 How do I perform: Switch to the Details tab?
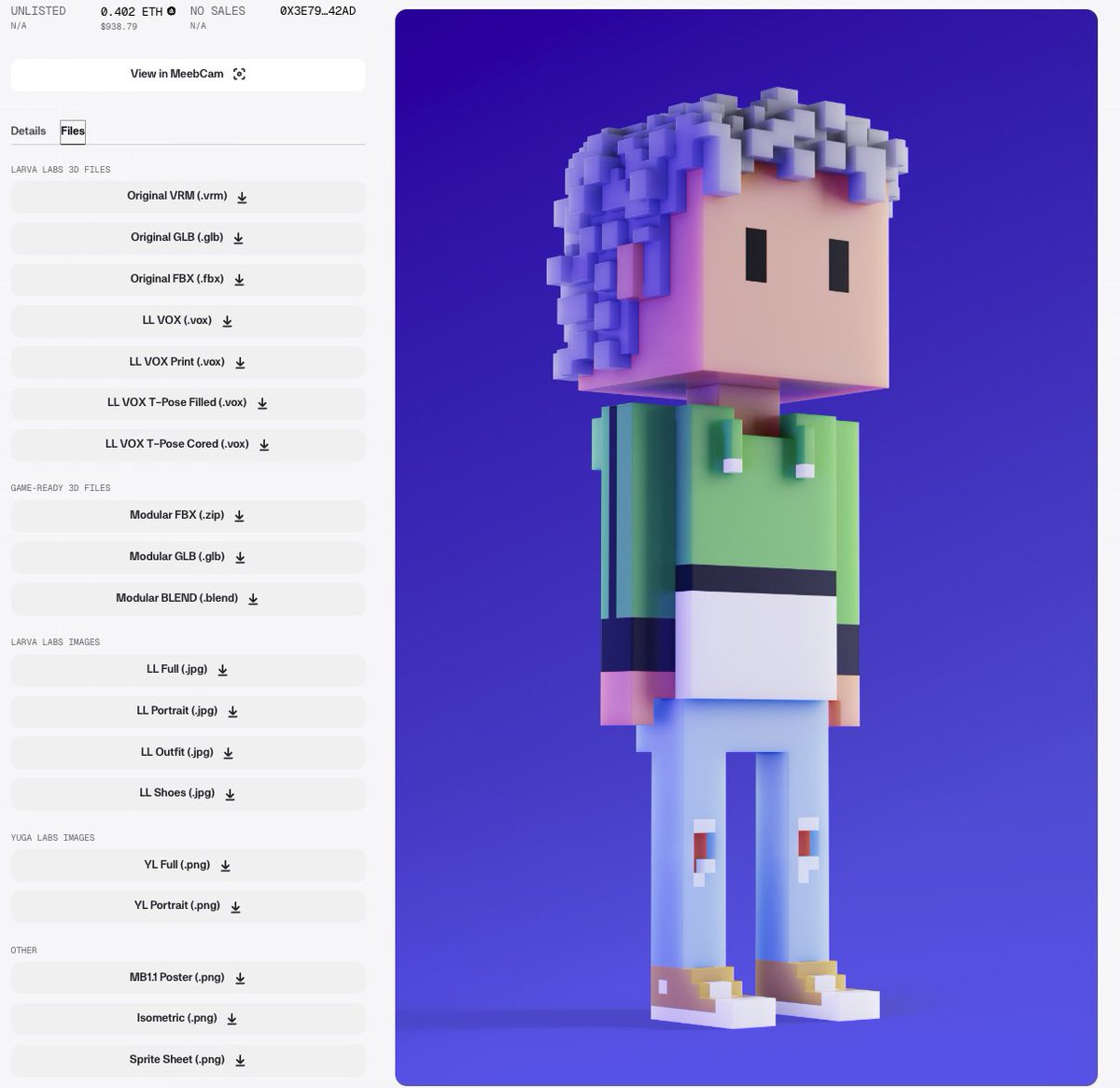(28, 132)
